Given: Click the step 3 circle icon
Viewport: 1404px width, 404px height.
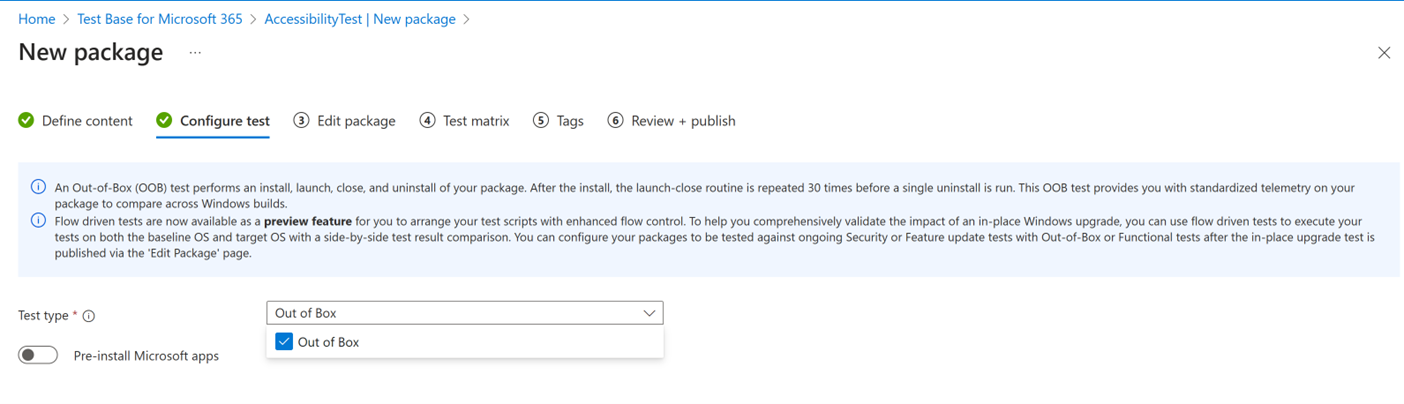Looking at the screenshot, I should coord(301,121).
